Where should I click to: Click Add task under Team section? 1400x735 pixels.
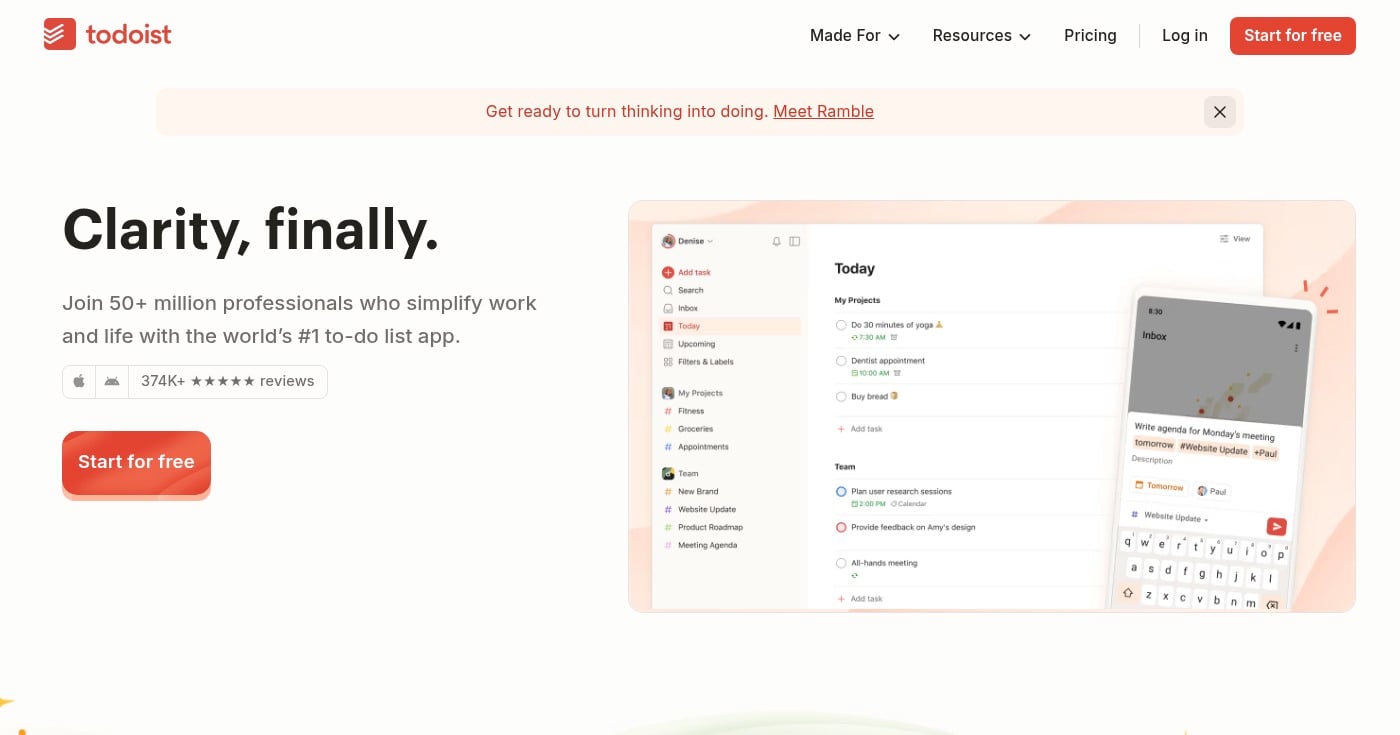860,599
